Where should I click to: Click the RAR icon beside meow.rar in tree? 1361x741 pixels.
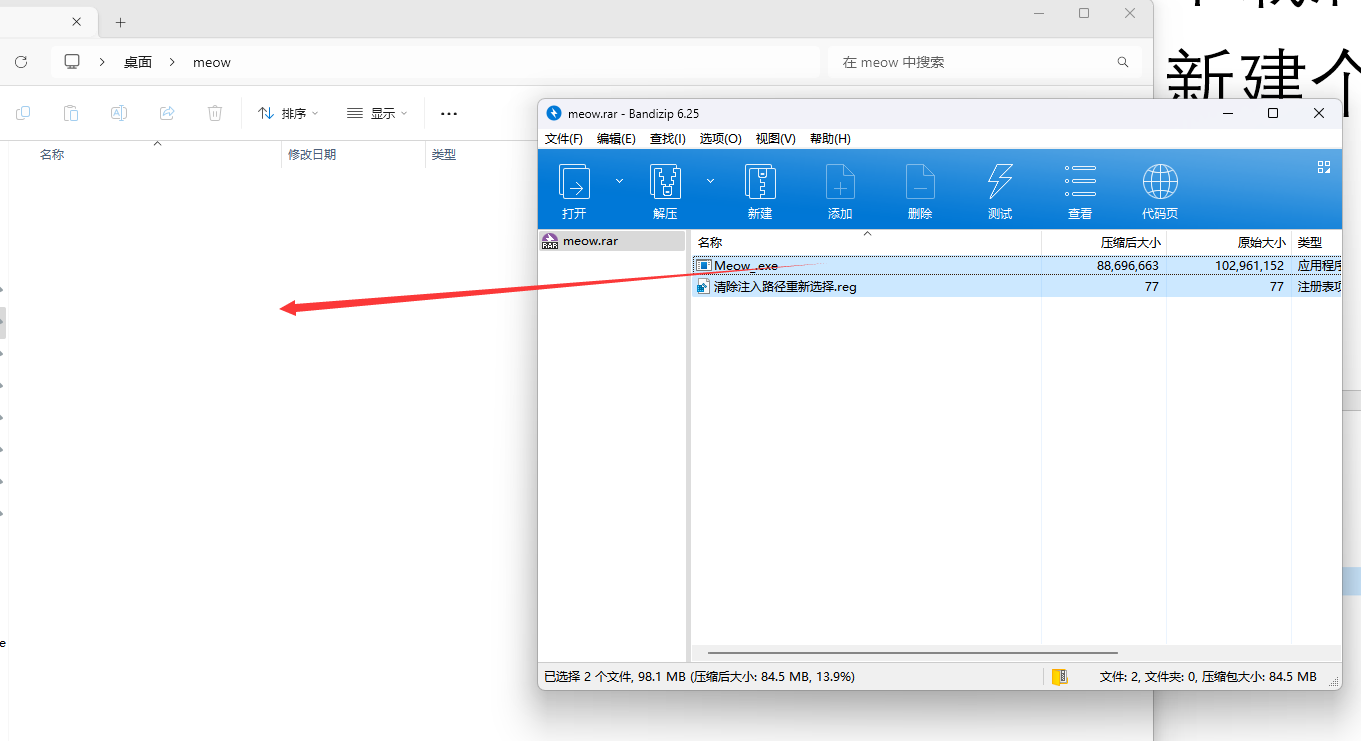coord(550,241)
